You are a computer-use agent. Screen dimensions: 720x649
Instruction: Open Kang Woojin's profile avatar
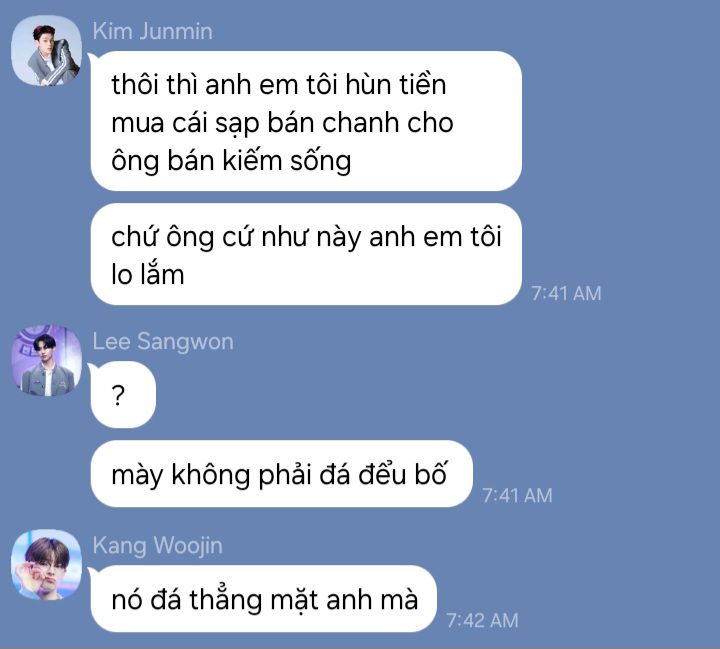[x=46, y=564]
